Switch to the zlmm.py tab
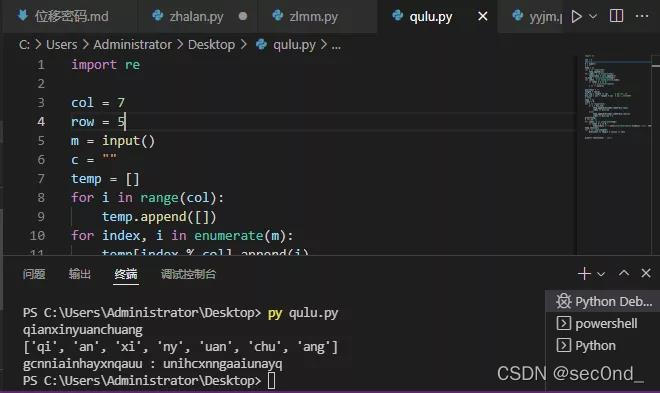Viewport: 660px width, 393px height. tap(317, 16)
